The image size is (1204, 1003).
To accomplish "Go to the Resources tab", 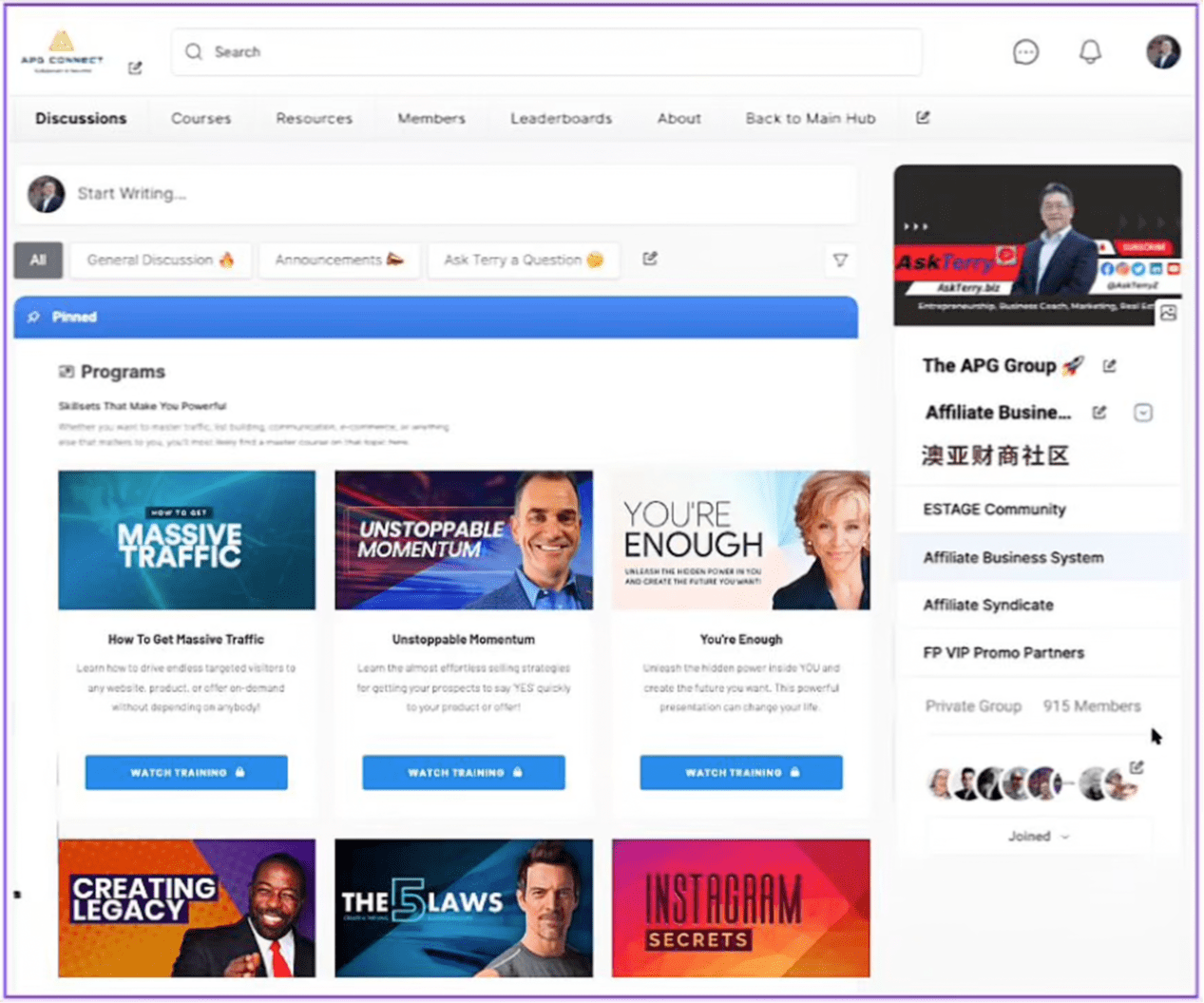I will [x=314, y=119].
